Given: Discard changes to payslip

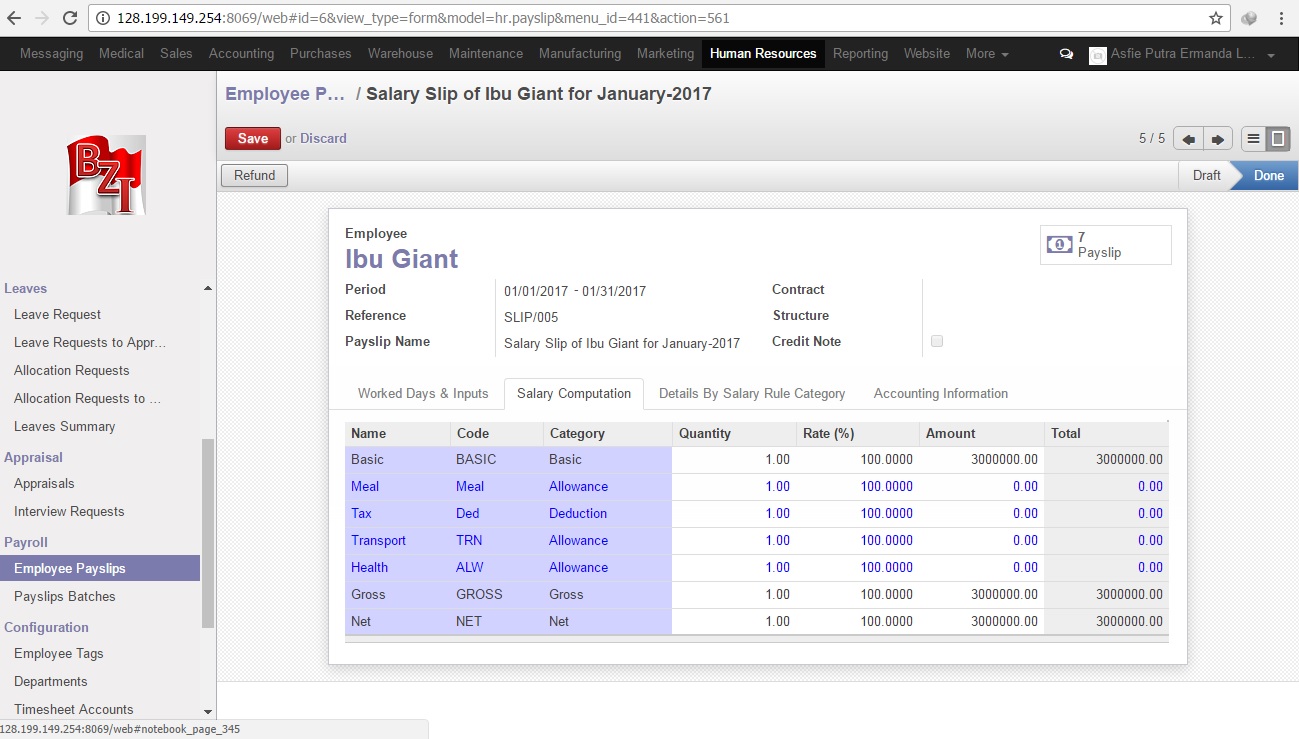Looking at the screenshot, I should tap(323, 139).
